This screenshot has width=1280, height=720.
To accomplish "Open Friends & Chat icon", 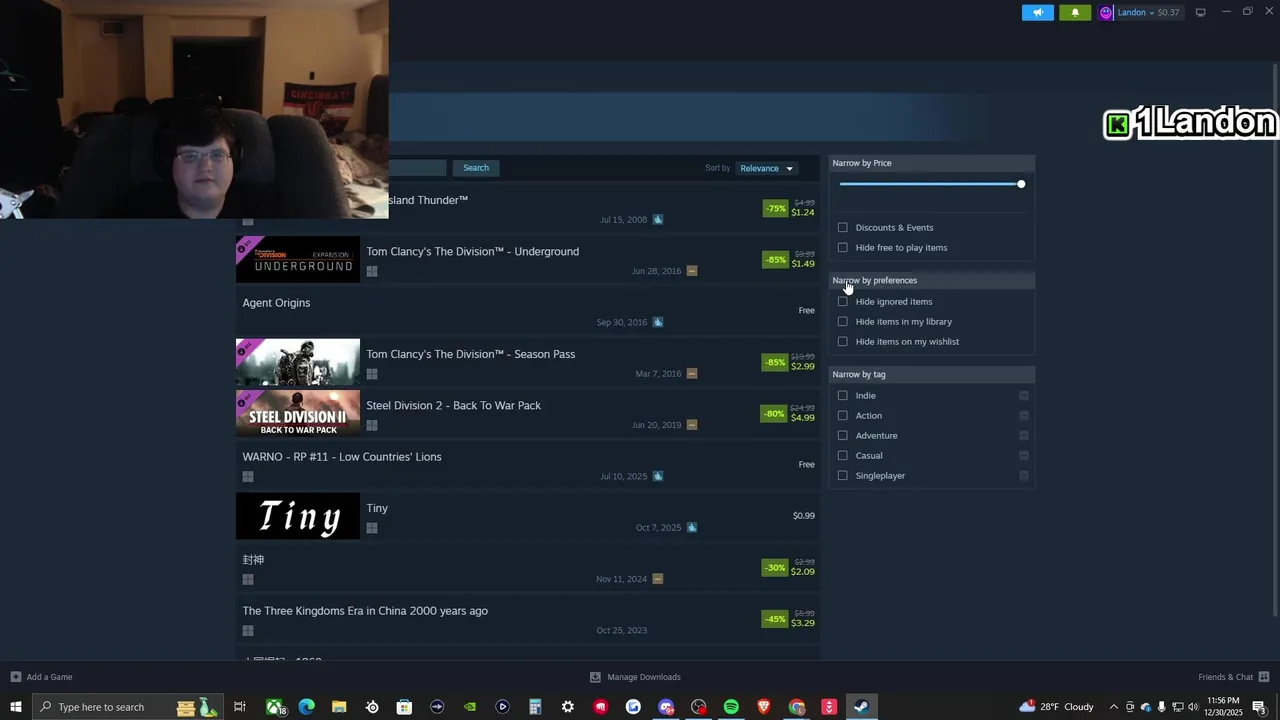I will [1264, 677].
